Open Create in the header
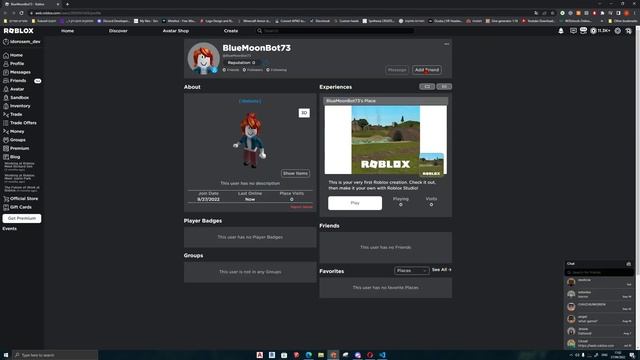The image size is (640, 360). [x=231, y=31]
